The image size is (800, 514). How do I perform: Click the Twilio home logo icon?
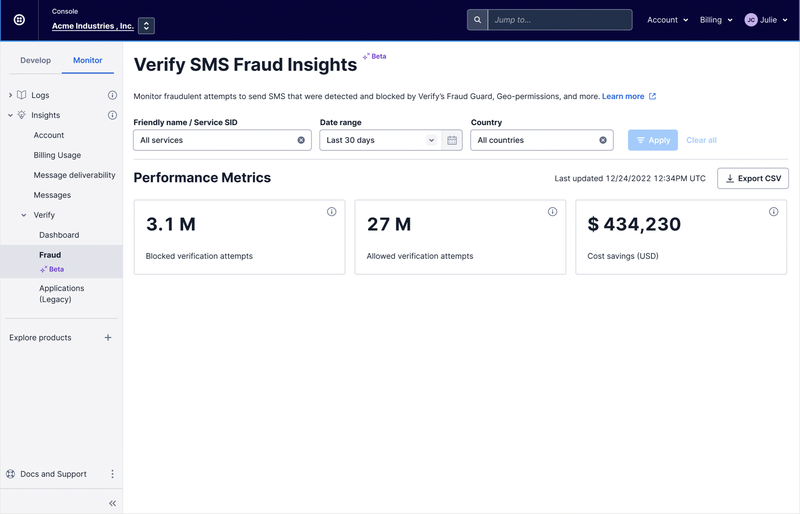coord(19,20)
